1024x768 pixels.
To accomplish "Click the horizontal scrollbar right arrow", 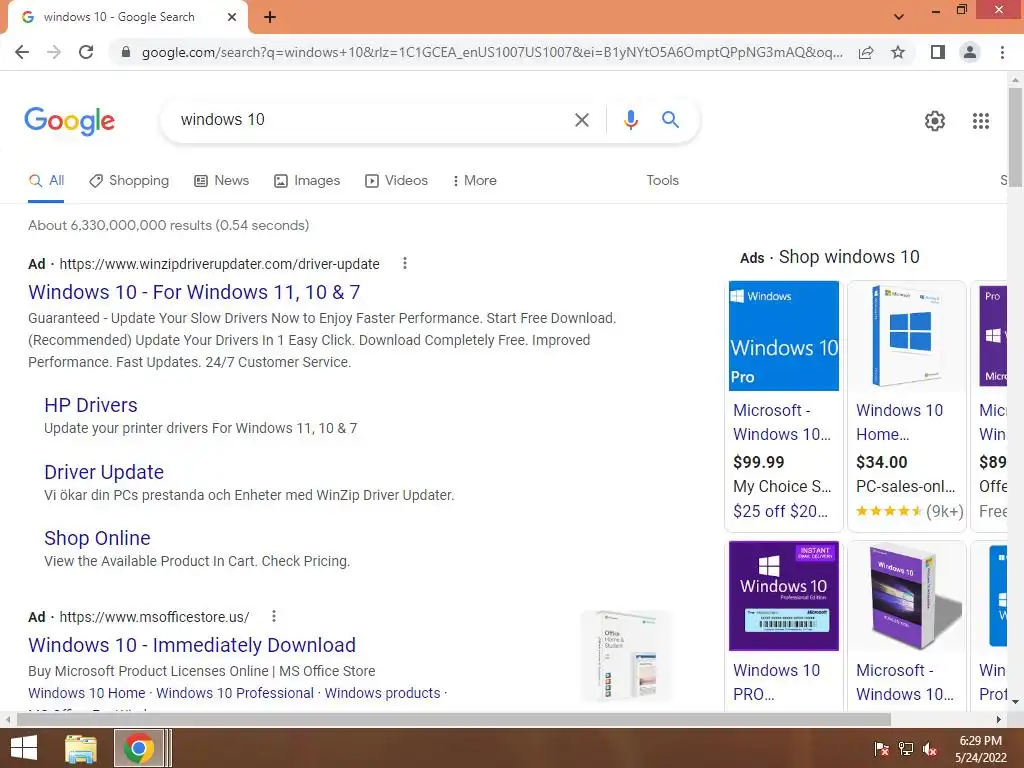I will tap(999, 720).
